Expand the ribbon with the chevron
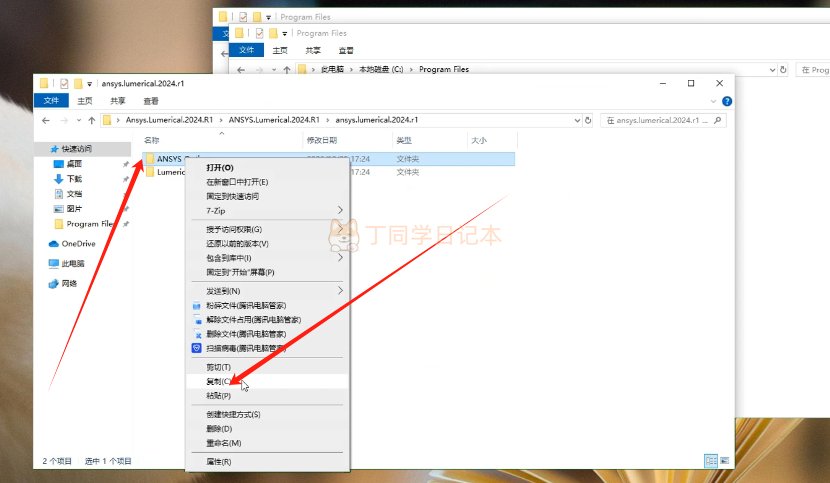Viewport: 830px width, 483px height. point(712,101)
